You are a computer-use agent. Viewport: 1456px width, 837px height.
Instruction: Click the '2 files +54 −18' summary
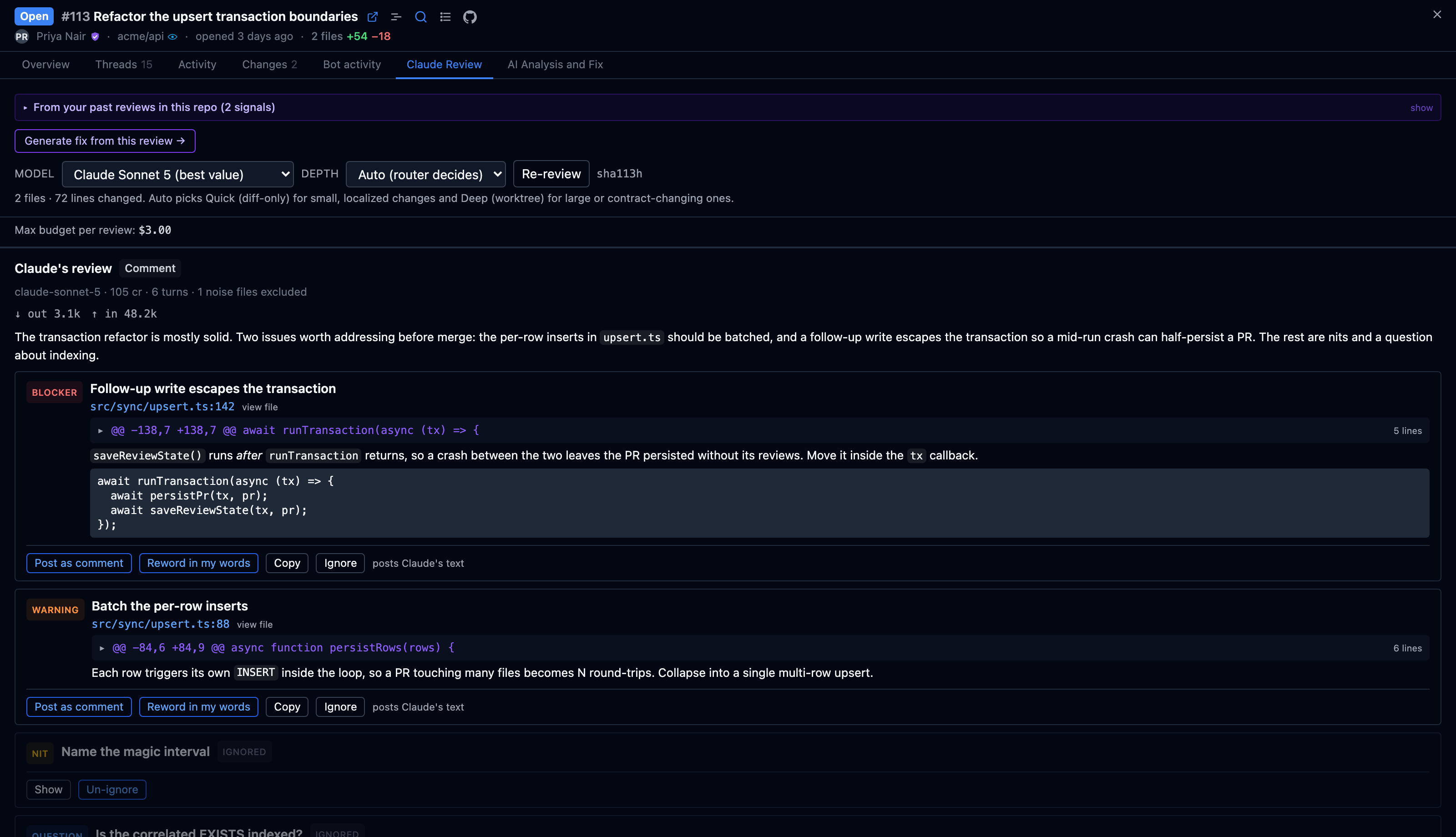point(351,37)
